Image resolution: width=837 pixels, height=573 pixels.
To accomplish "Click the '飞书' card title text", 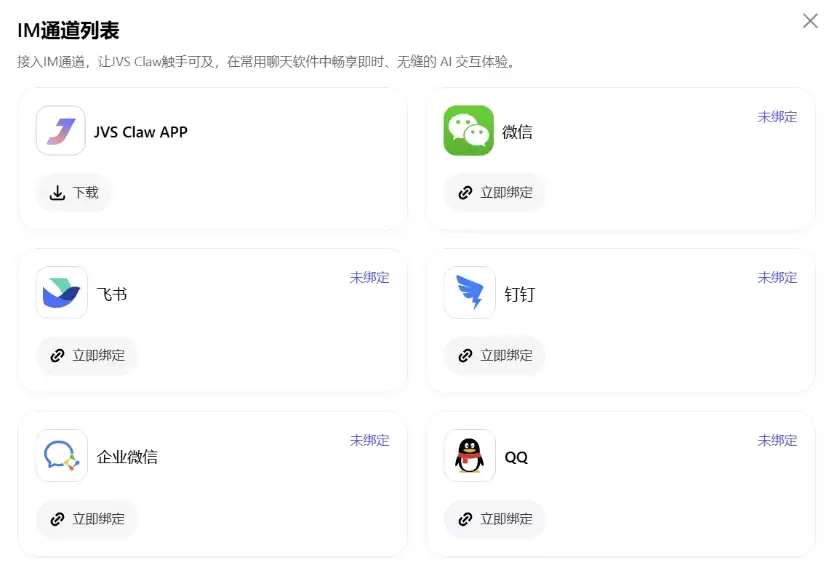I will 112,294.
